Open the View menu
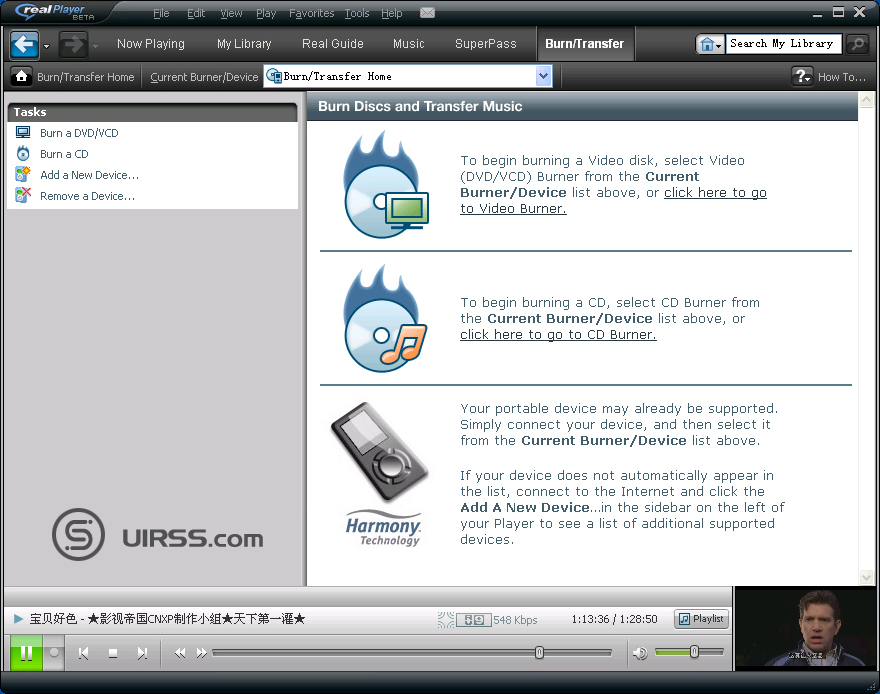The image size is (880, 694). [x=231, y=13]
